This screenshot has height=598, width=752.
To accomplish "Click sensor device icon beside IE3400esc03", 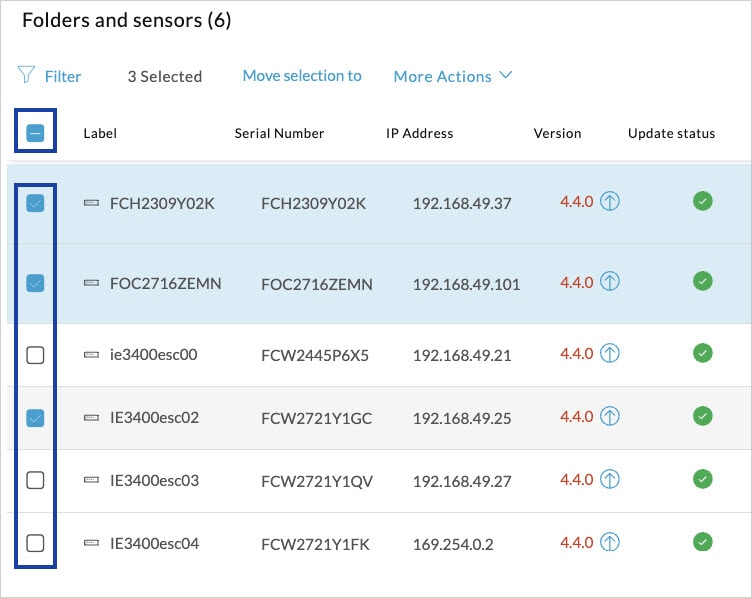I will coord(91,480).
